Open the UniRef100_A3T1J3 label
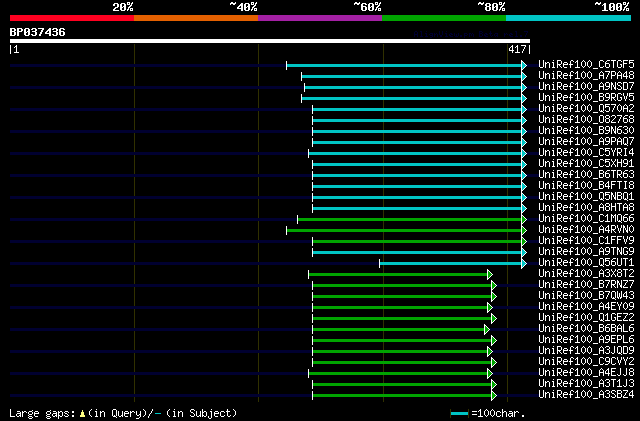Viewport: 640px width, 421px height. click(586, 384)
